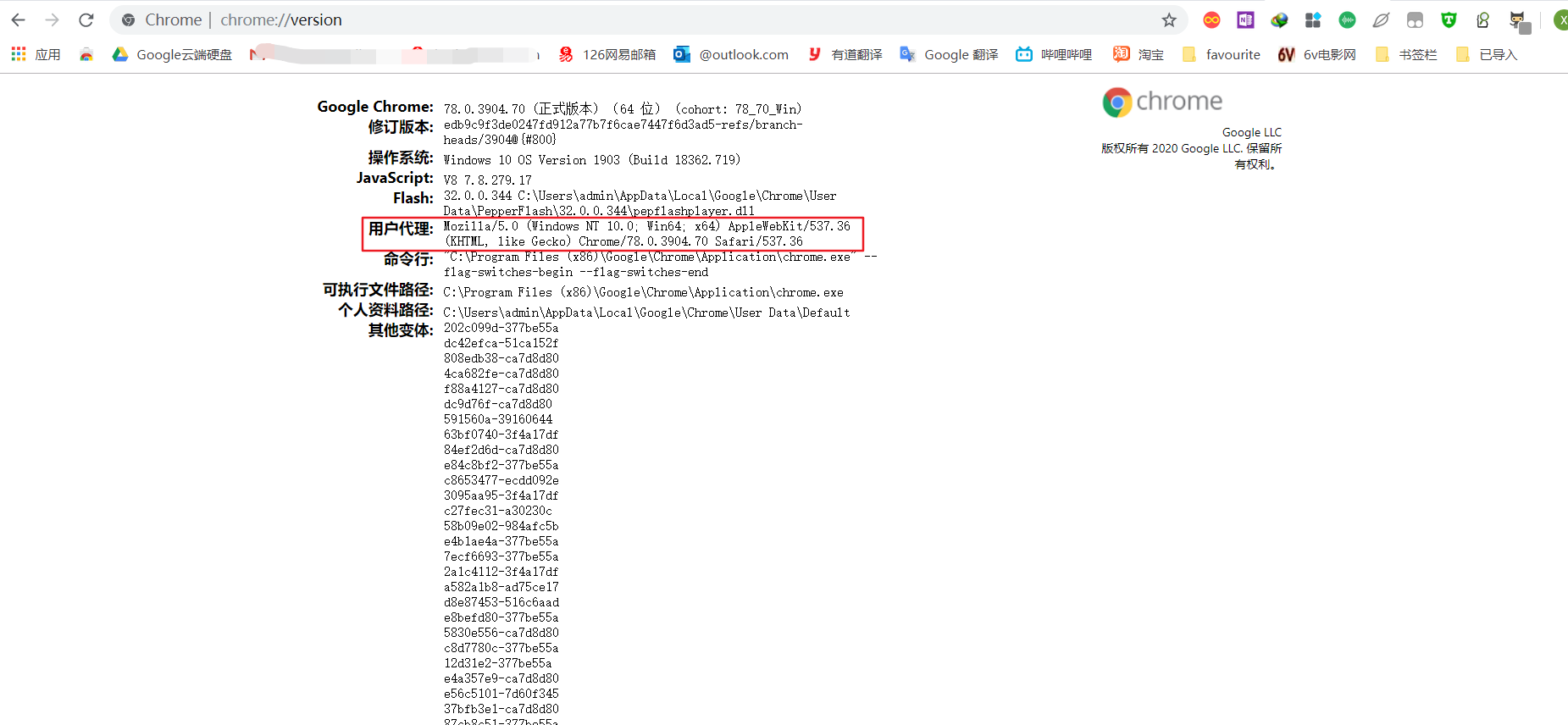Click the 用户代理 label
Image resolution: width=1568 pixels, height=725 pixels.
pyautogui.click(x=401, y=229)
